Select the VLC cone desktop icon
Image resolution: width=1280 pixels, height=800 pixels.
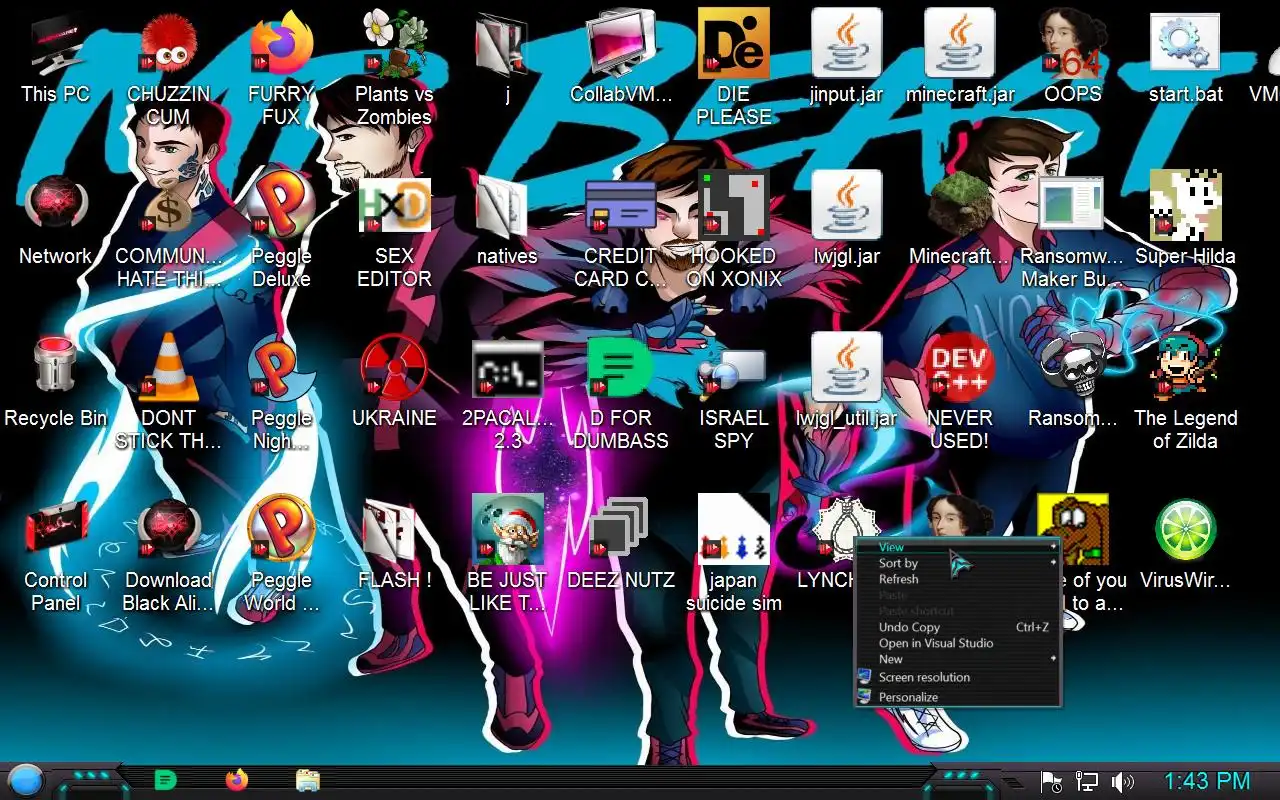pos(168,368)
